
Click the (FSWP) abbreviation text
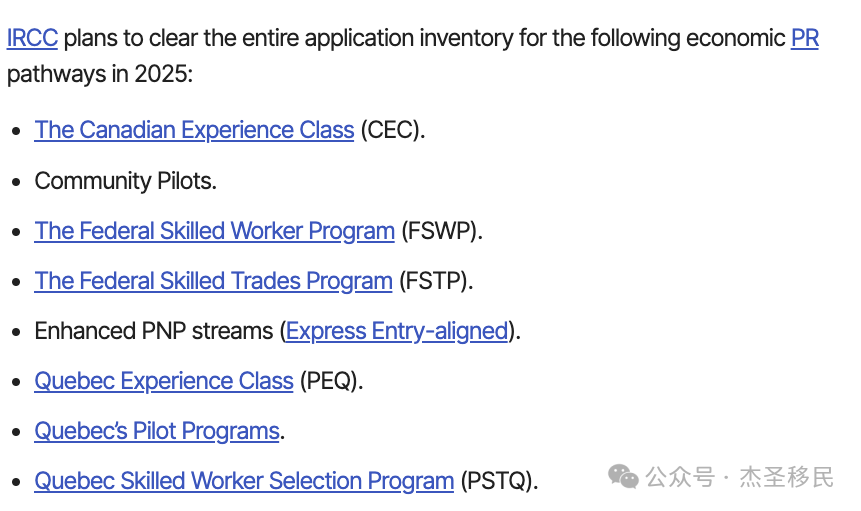[x=441, y=231]
